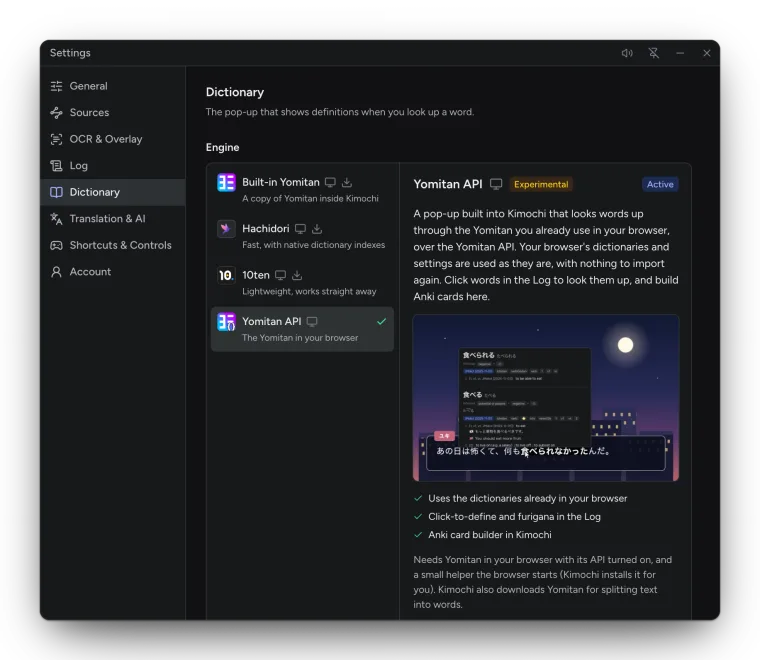The height and width of the screenshot is (660, 760).
Task: Click the OCR scan icon in sidebar
Action: 56,139
